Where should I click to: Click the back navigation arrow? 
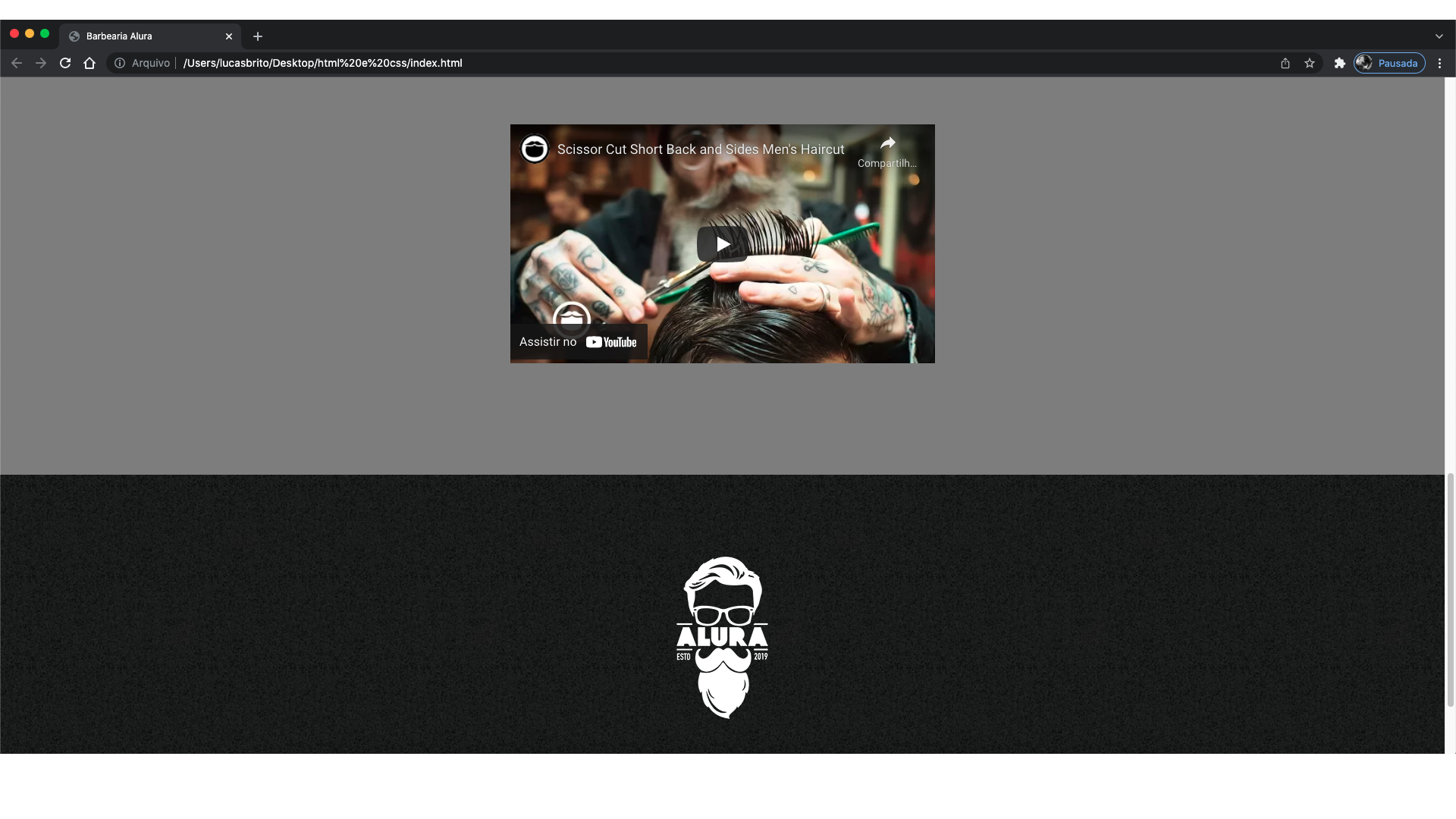click(16, 63)
